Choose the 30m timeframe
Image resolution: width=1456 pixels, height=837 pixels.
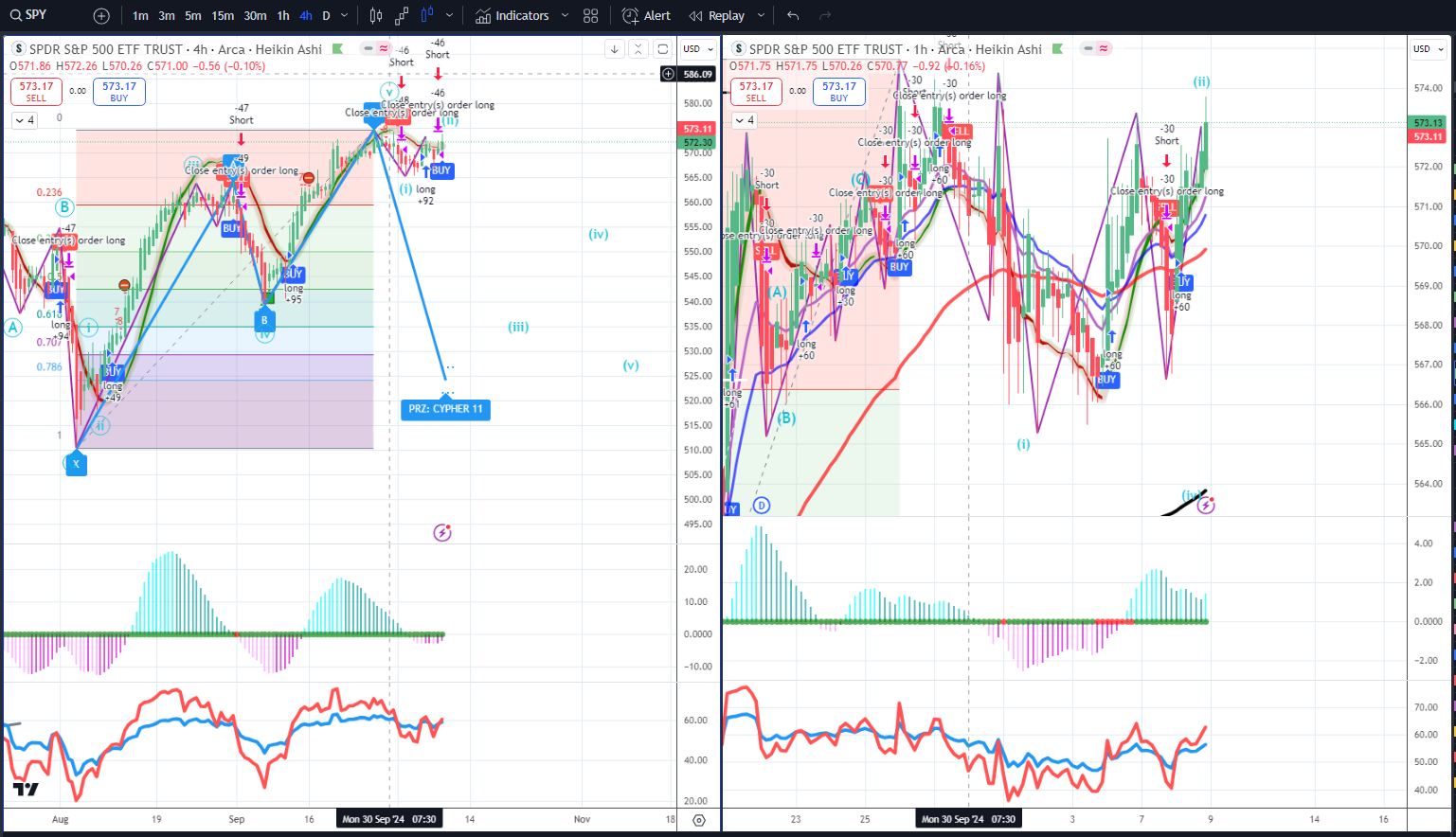coord(255,16)
